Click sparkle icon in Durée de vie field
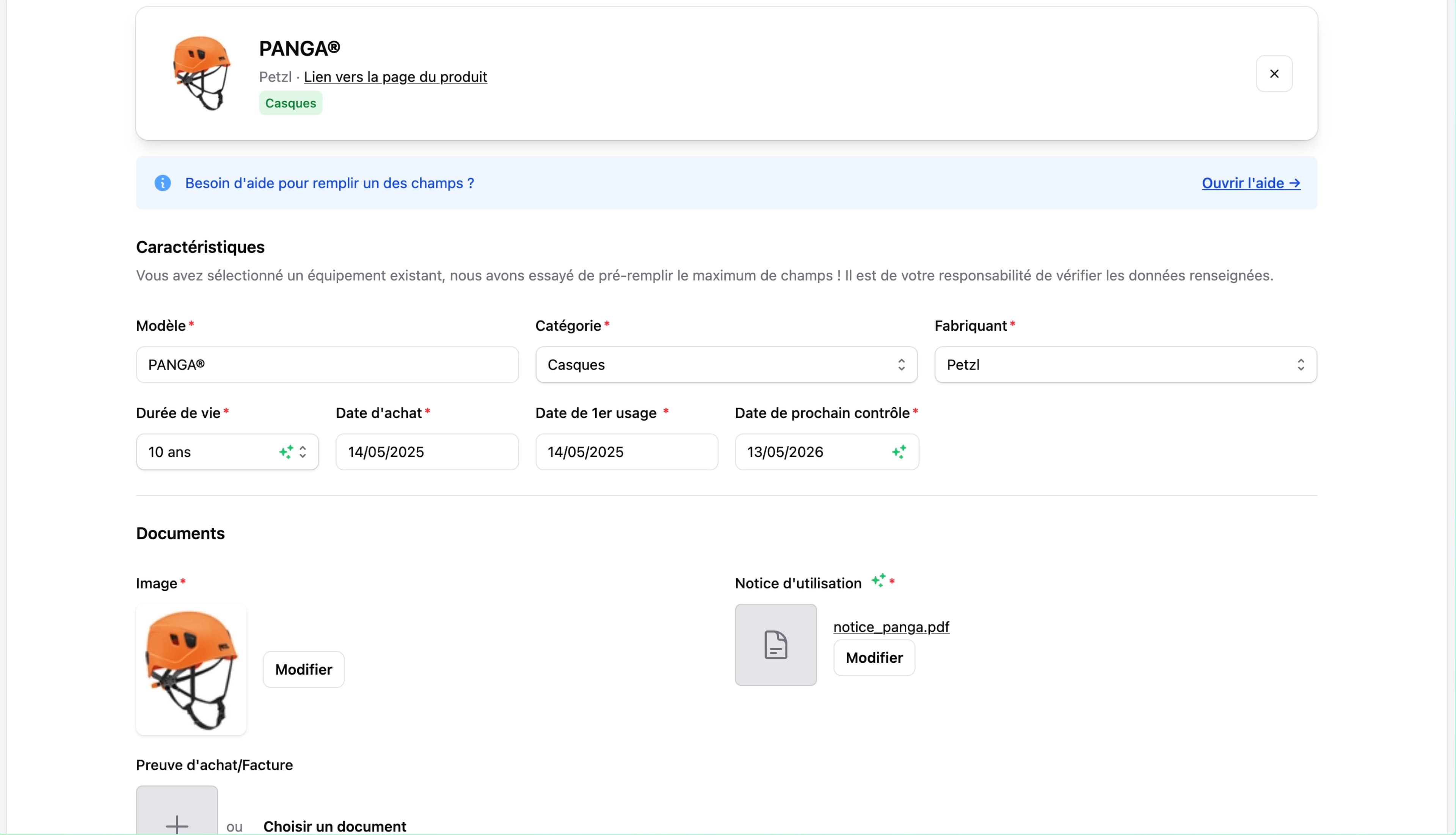The width and height of the screenshot is (1456, 835). (x=286, y=452)
